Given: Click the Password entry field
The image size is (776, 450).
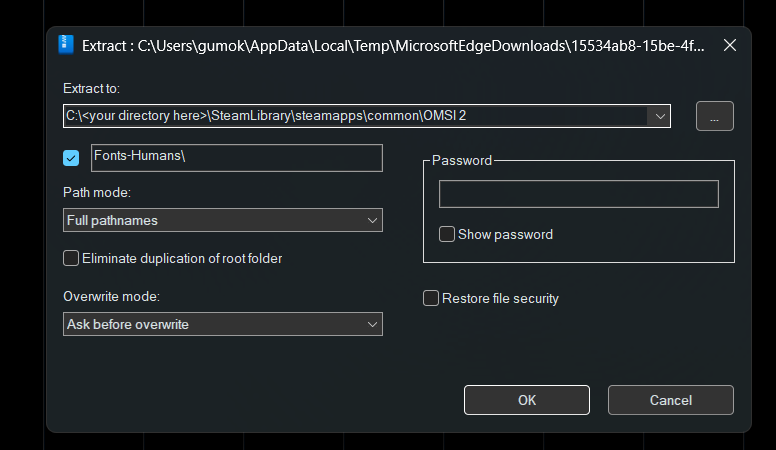Looking at the screenshot, I should click(578, 194).
